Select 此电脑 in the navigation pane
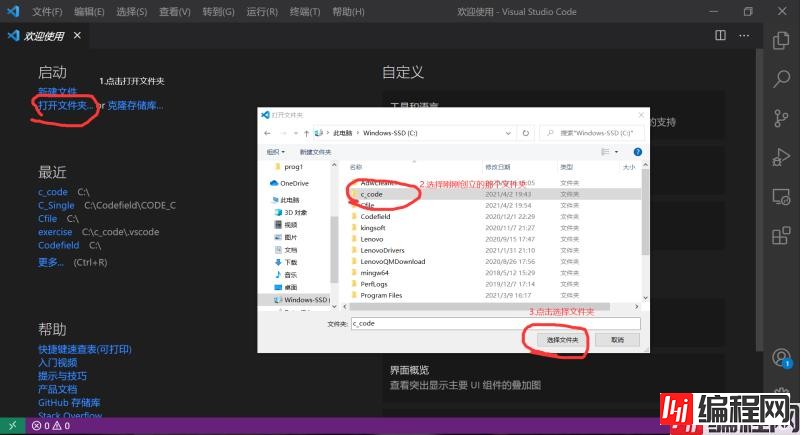 click(x=286, y=200)
